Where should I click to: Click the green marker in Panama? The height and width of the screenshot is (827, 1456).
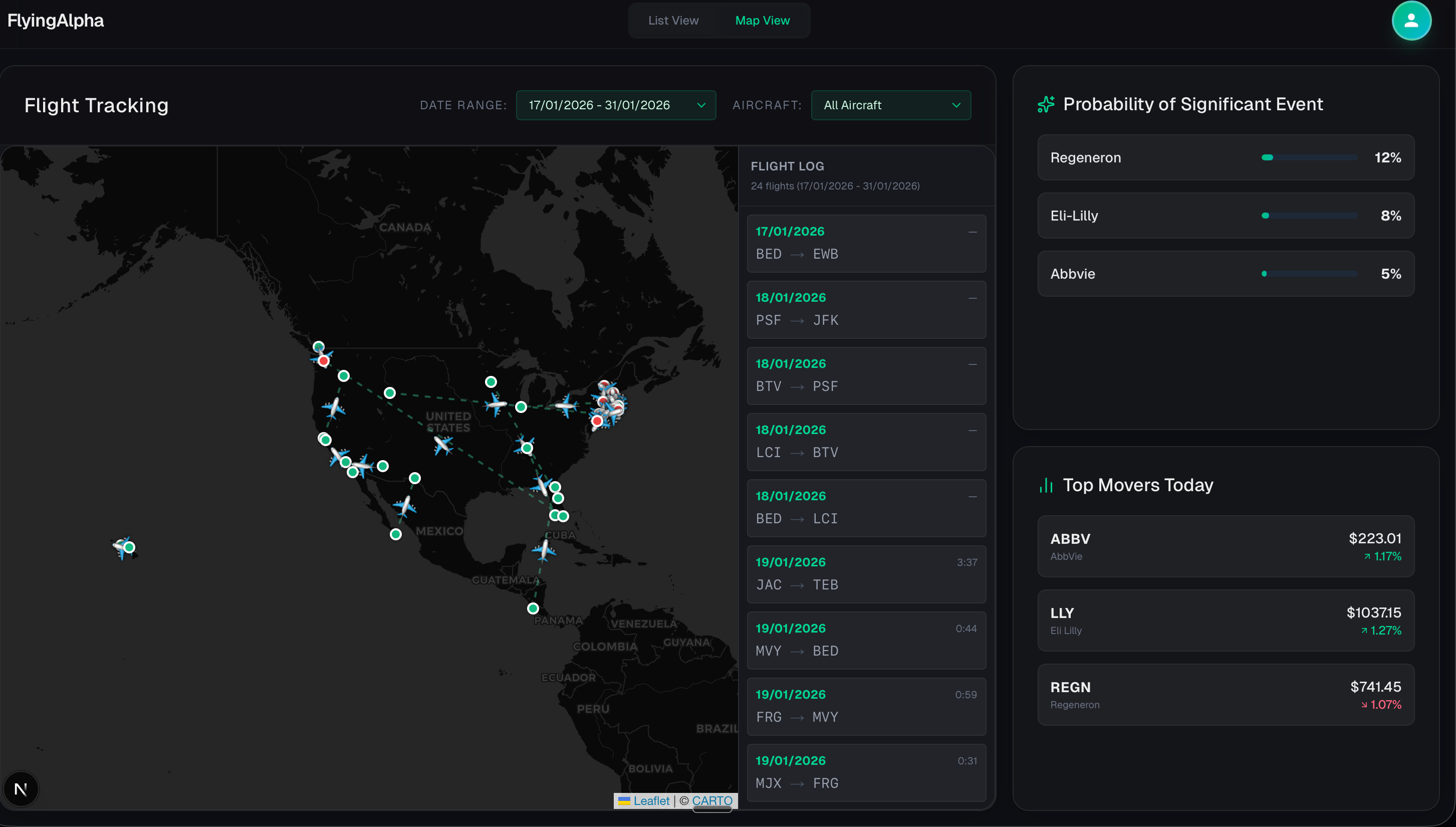click(533, 608)
